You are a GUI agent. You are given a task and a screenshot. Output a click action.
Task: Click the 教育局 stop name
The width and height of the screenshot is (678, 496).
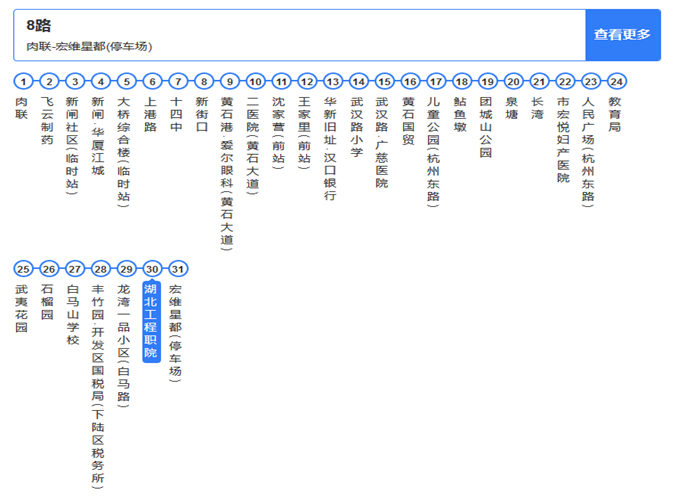(x=614, y=114)
